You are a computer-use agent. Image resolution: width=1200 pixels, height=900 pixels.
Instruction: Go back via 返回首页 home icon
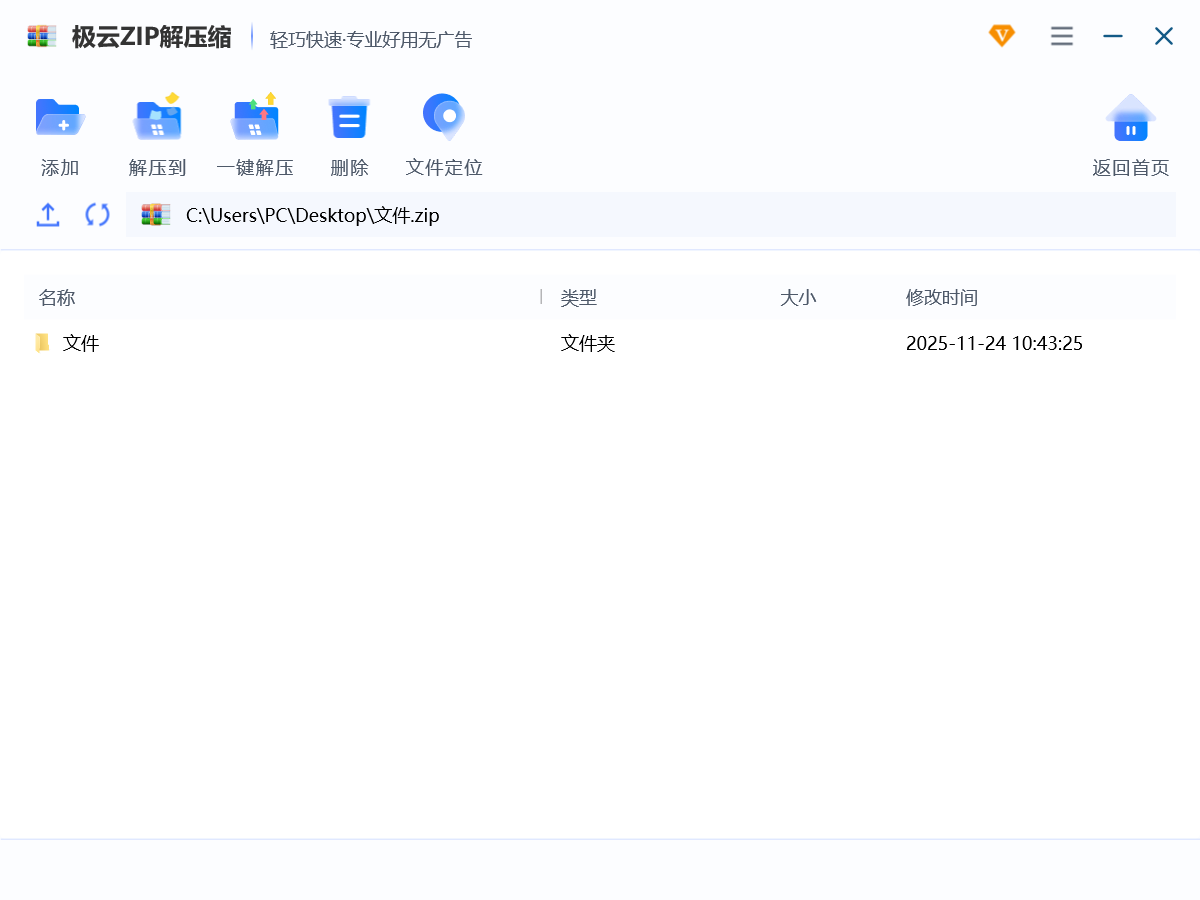(1130, 119)
